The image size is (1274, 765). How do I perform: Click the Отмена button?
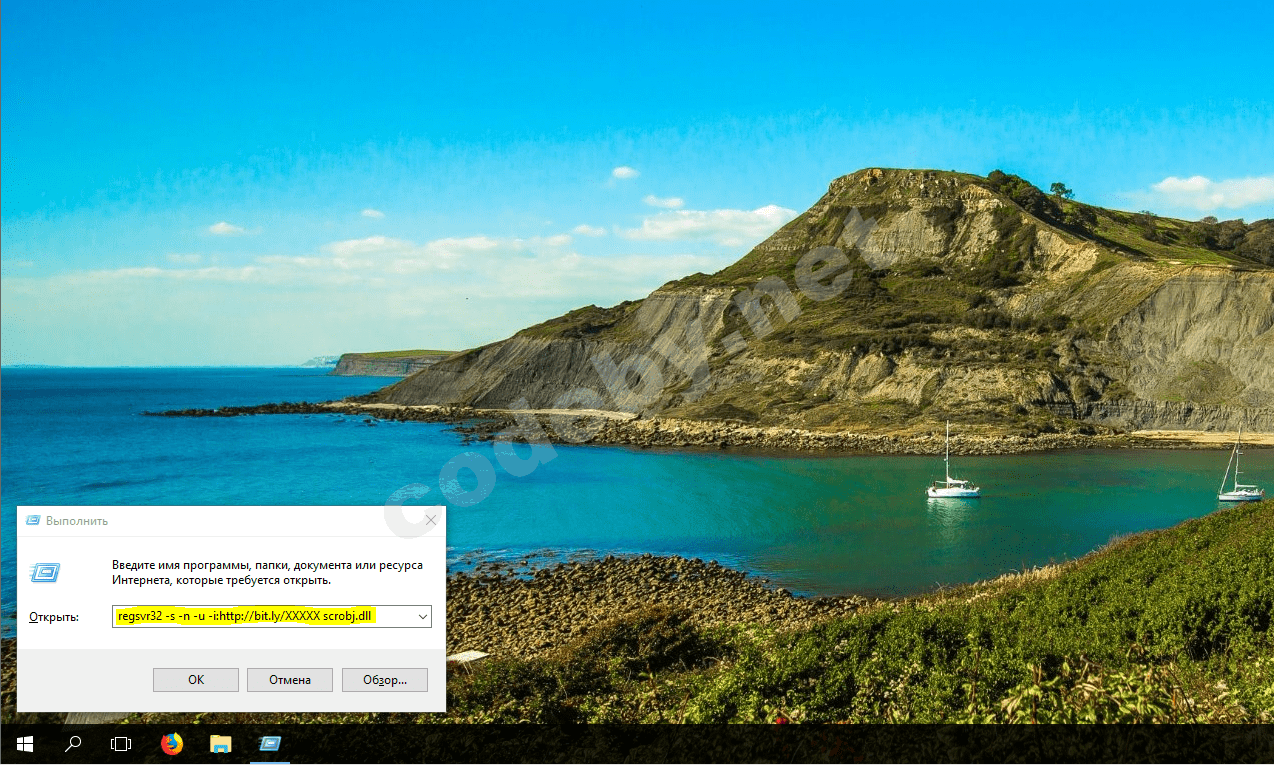(289, 680)
